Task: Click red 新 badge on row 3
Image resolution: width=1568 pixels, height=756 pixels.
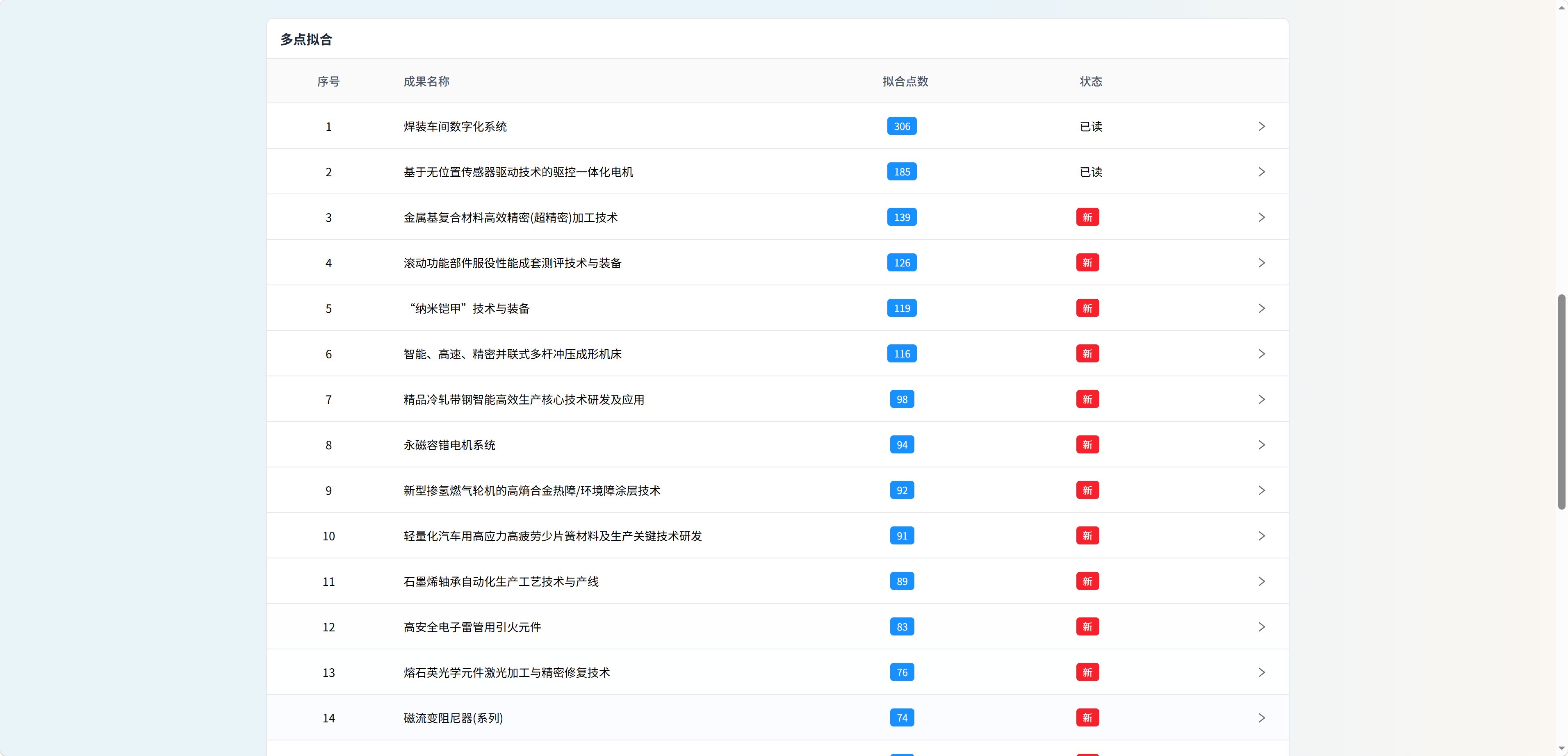Action: [x=1087, y=217]
